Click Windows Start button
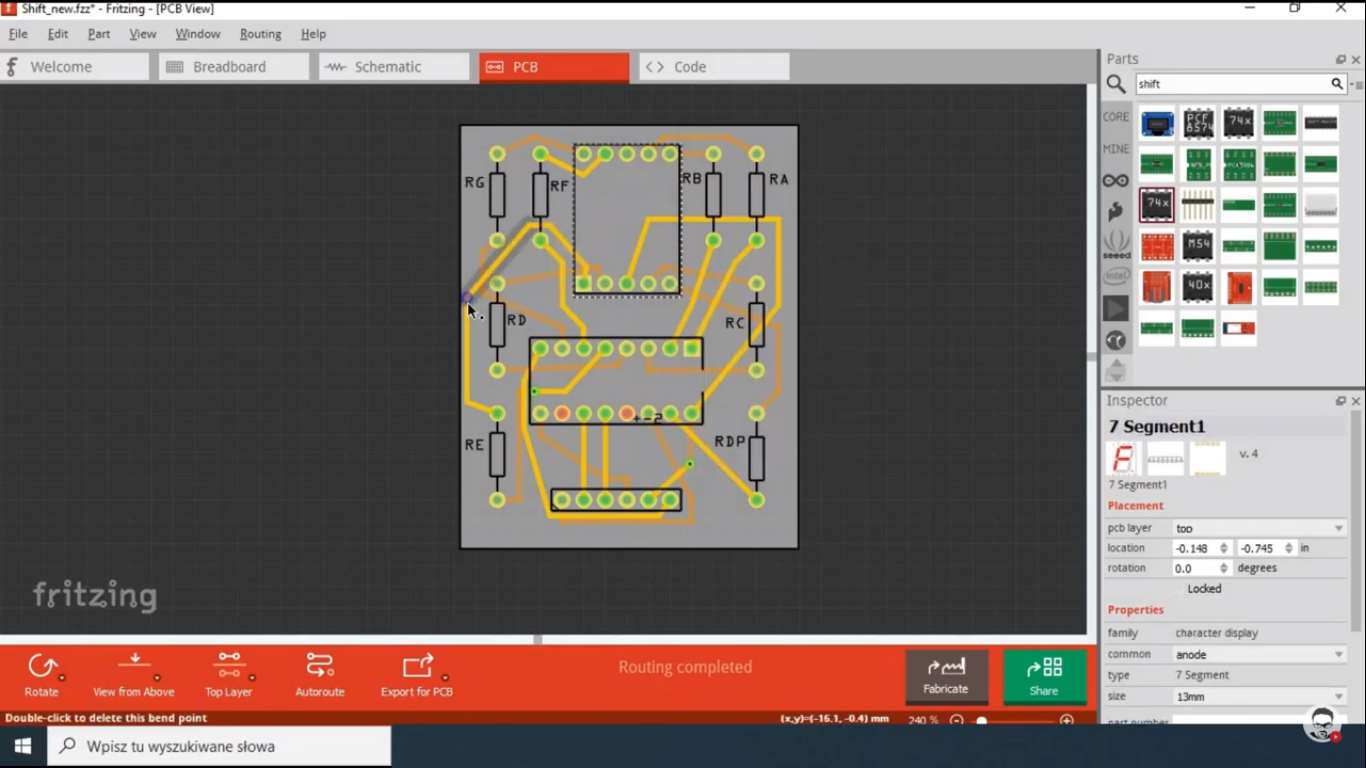This screenshot has width=1366, height=768. point(22,746)
